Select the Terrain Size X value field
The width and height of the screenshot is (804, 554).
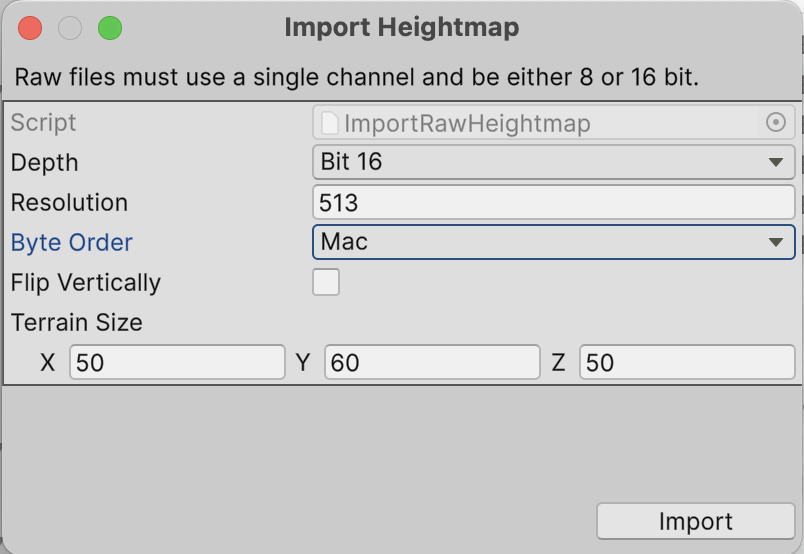(x=177, y=362)
